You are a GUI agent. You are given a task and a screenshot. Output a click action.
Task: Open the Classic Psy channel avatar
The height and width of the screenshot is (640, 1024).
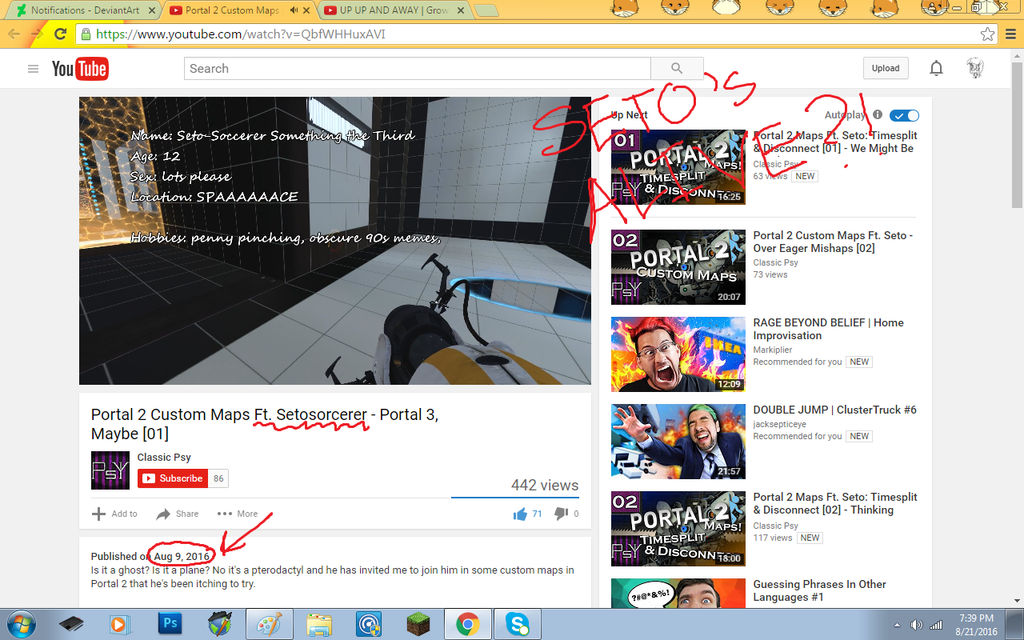click(x=110, y=470)
